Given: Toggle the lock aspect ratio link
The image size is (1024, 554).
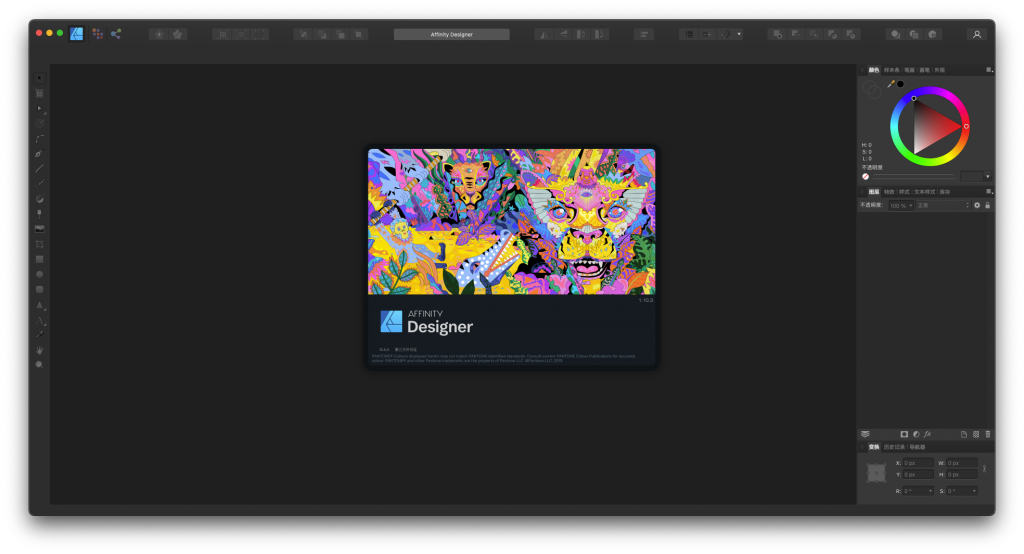Looking at the screenshot, I should (x=984, y=468).
